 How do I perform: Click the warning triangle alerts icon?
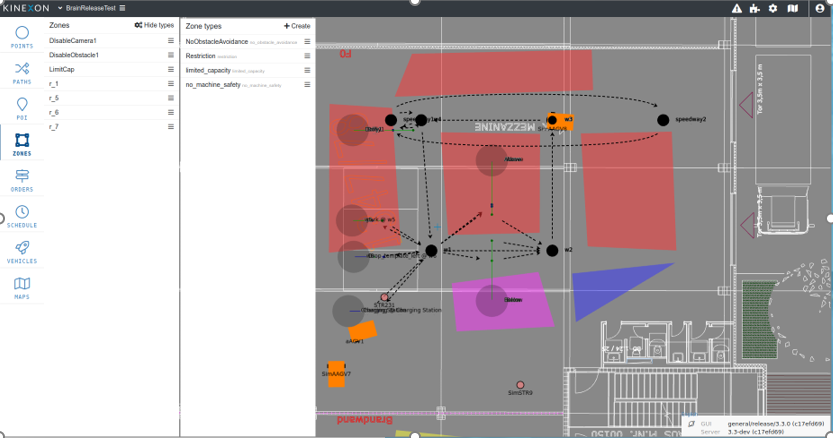(x=736, y=8)
